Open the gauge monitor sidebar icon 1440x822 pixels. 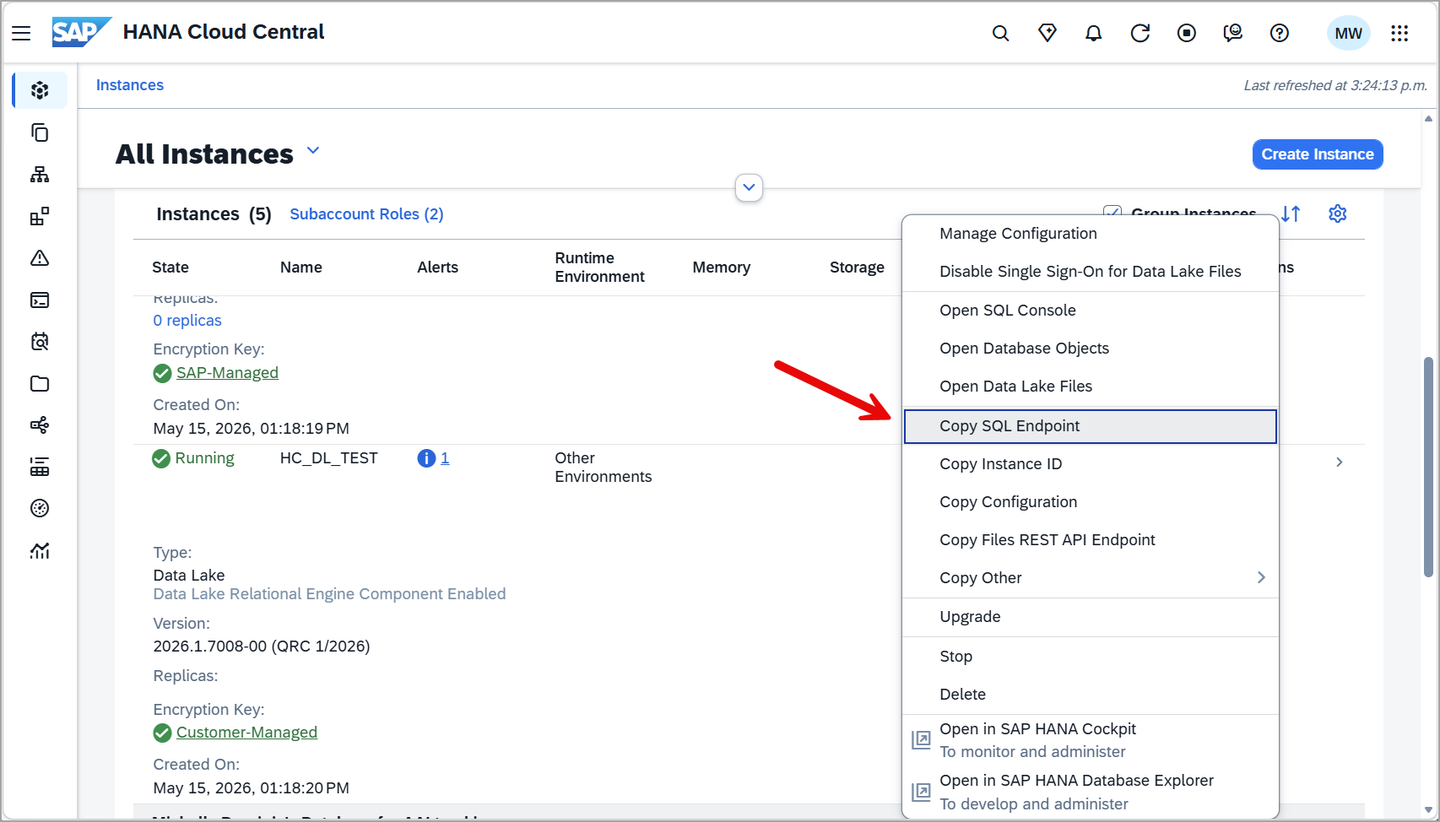40,508
